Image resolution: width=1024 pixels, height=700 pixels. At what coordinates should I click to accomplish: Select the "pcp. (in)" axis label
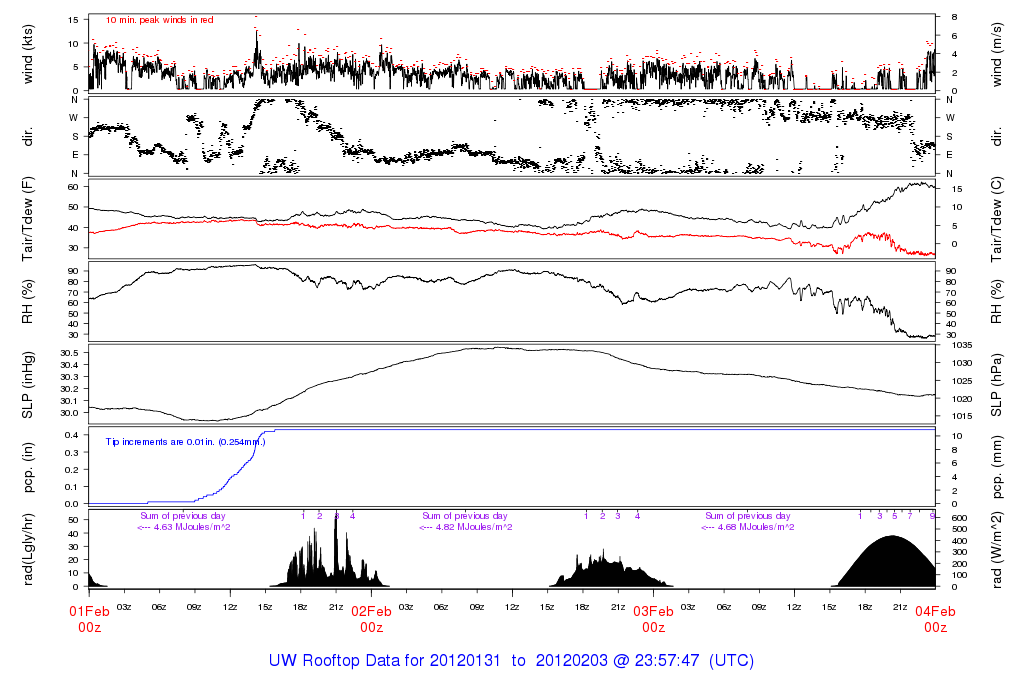coord(27,468)
